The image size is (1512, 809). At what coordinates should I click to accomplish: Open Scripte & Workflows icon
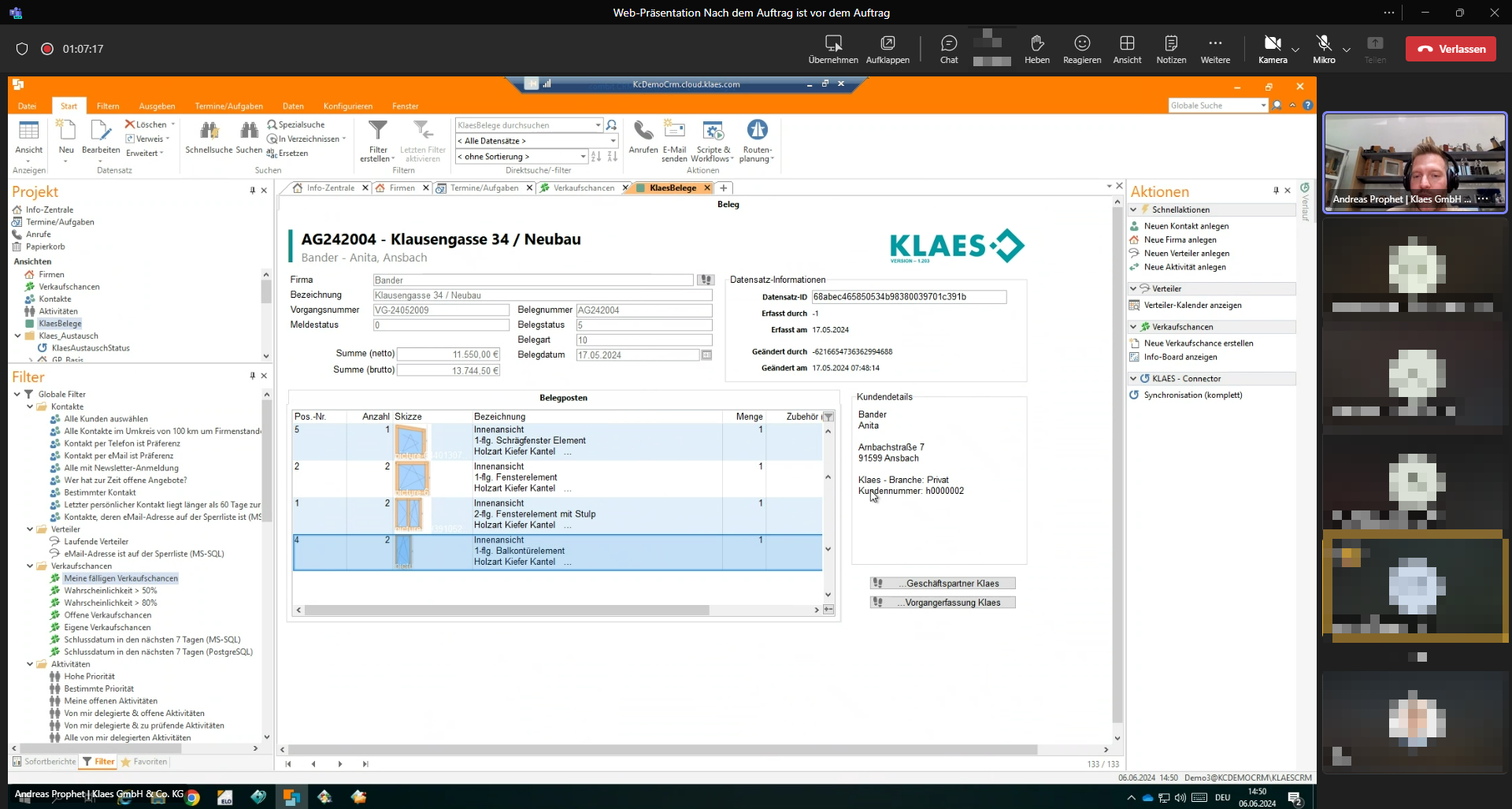tap(713, 140)
